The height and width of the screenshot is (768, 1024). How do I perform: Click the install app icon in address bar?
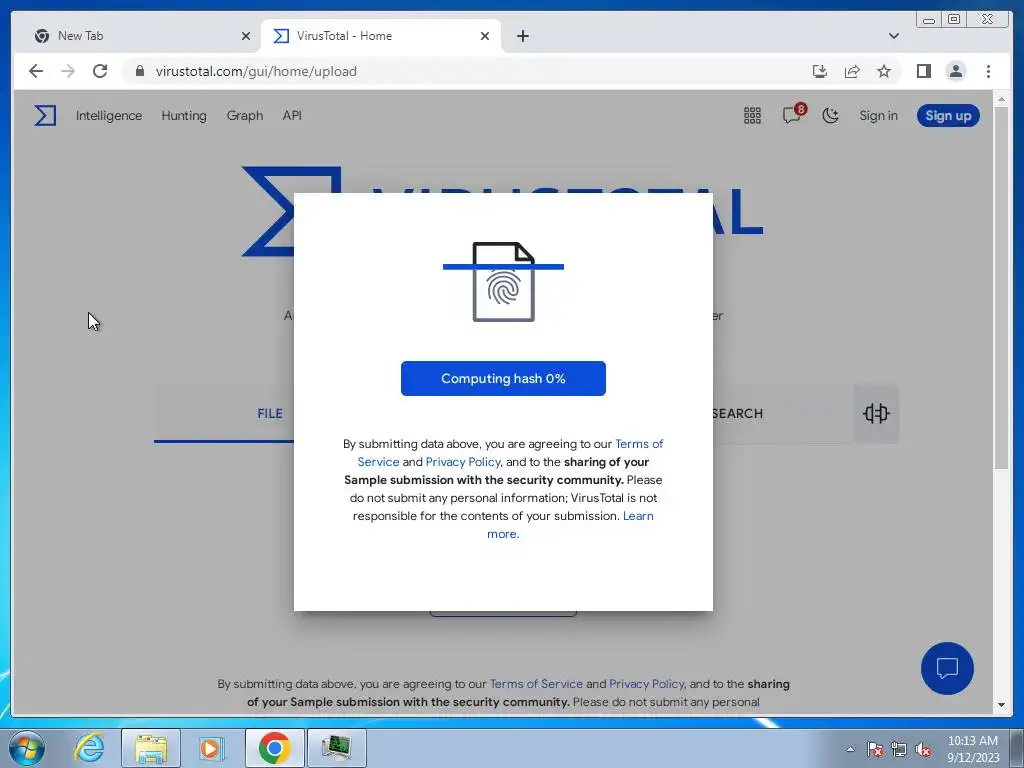820,71
